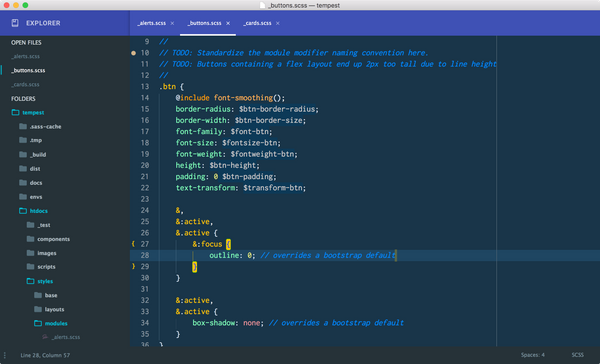
Task: Click the status bar sidebar toggle icon
Action: tap(5, 355)
